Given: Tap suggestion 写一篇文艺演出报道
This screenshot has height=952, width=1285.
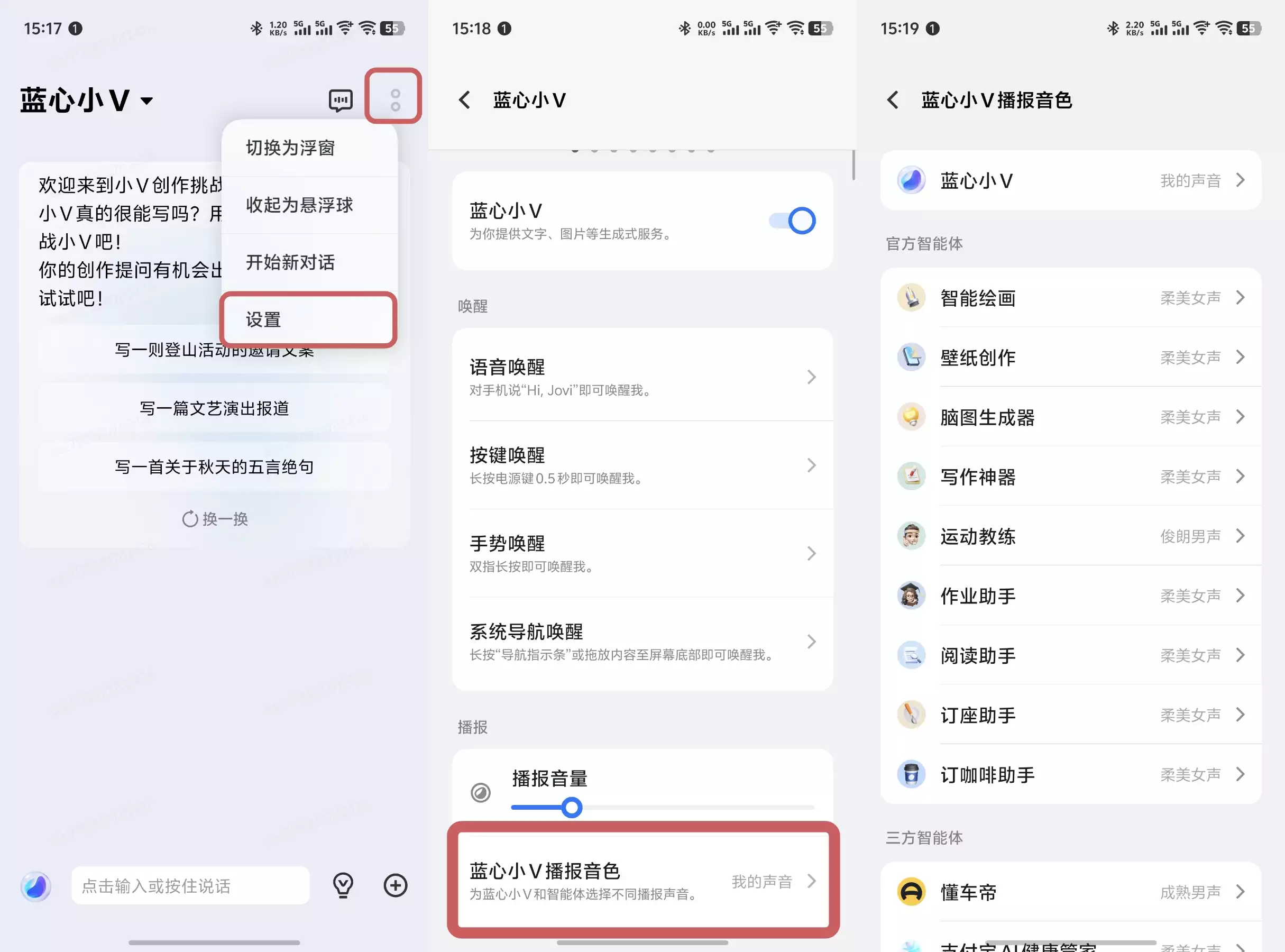Looking at the screenshot, I should click(214, 409).
